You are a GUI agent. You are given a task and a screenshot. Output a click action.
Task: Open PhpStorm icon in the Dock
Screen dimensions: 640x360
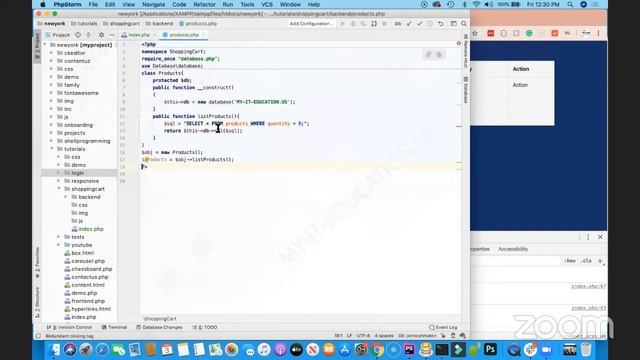point(409,350)
